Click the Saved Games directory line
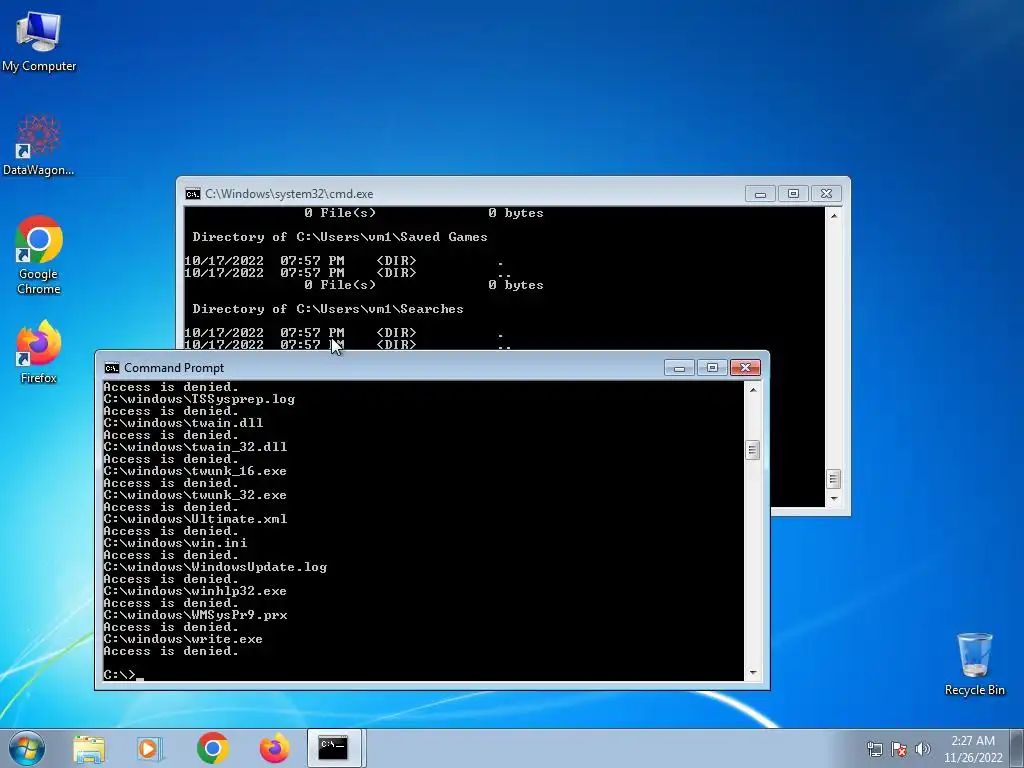Image resolution: width=1024 pixels, height=768 pixels. tap(340, 237)
